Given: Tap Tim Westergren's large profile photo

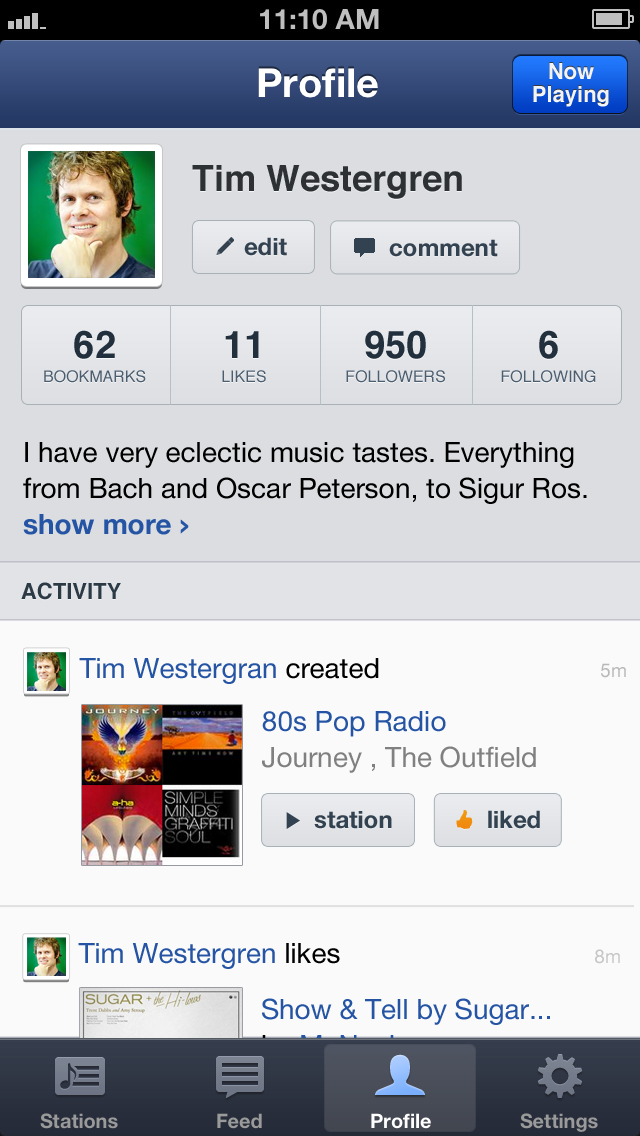Looking at the screenshot, I should click(x=91, y=215).
